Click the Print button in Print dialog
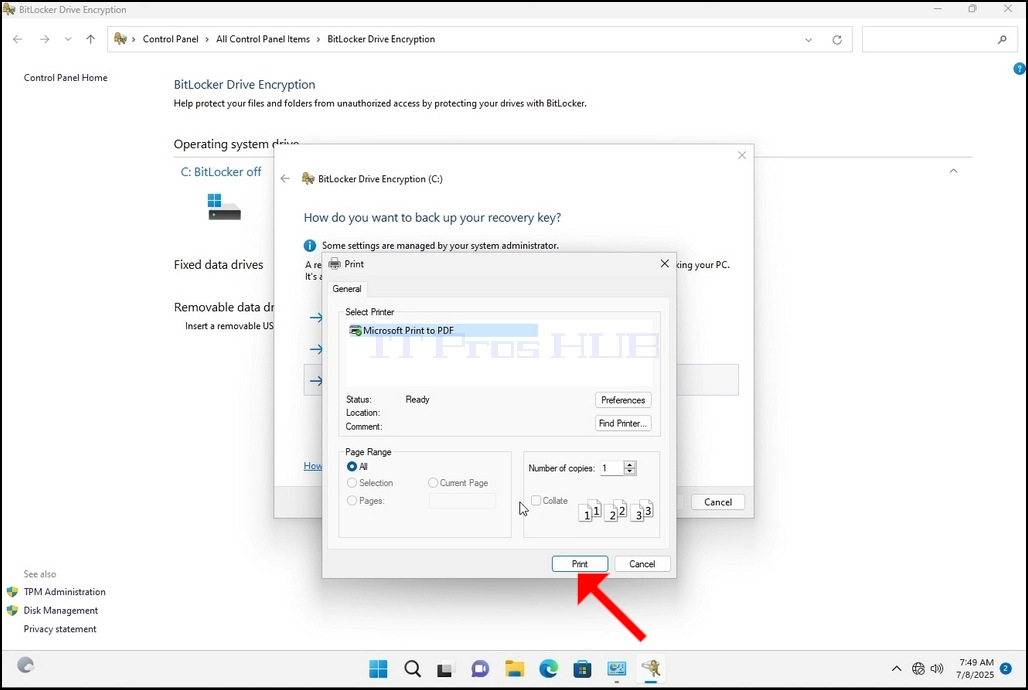This screenshot has height=690, width=1028. 580,564
